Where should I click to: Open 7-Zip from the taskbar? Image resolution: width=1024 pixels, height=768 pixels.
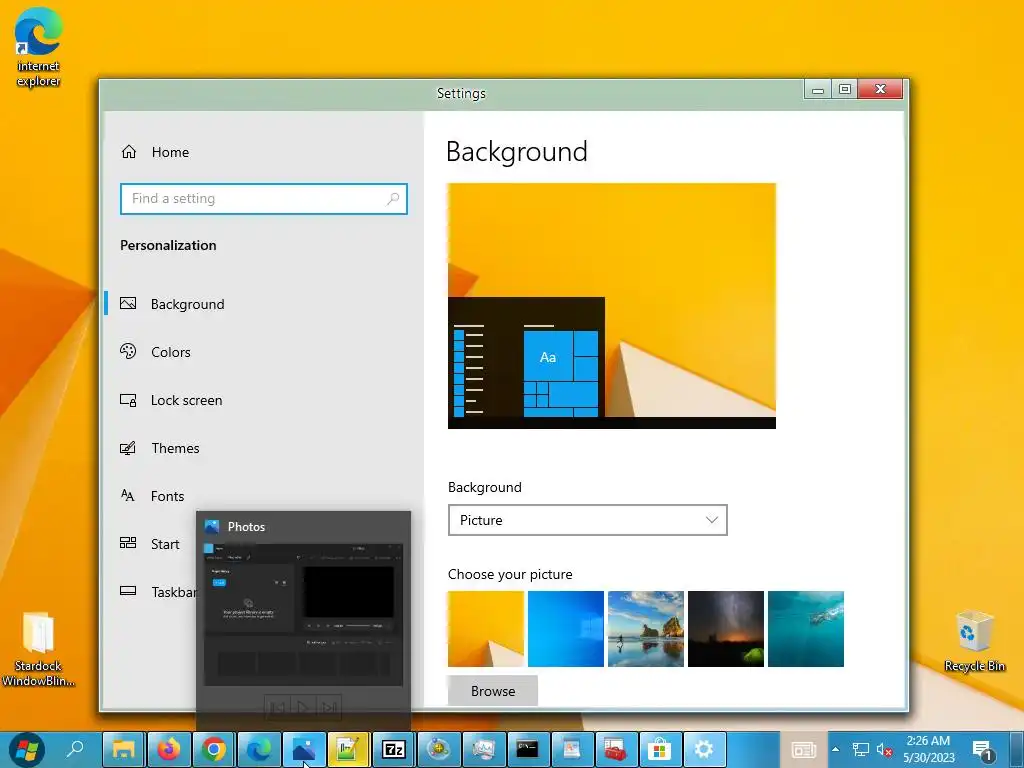point(394,749)
